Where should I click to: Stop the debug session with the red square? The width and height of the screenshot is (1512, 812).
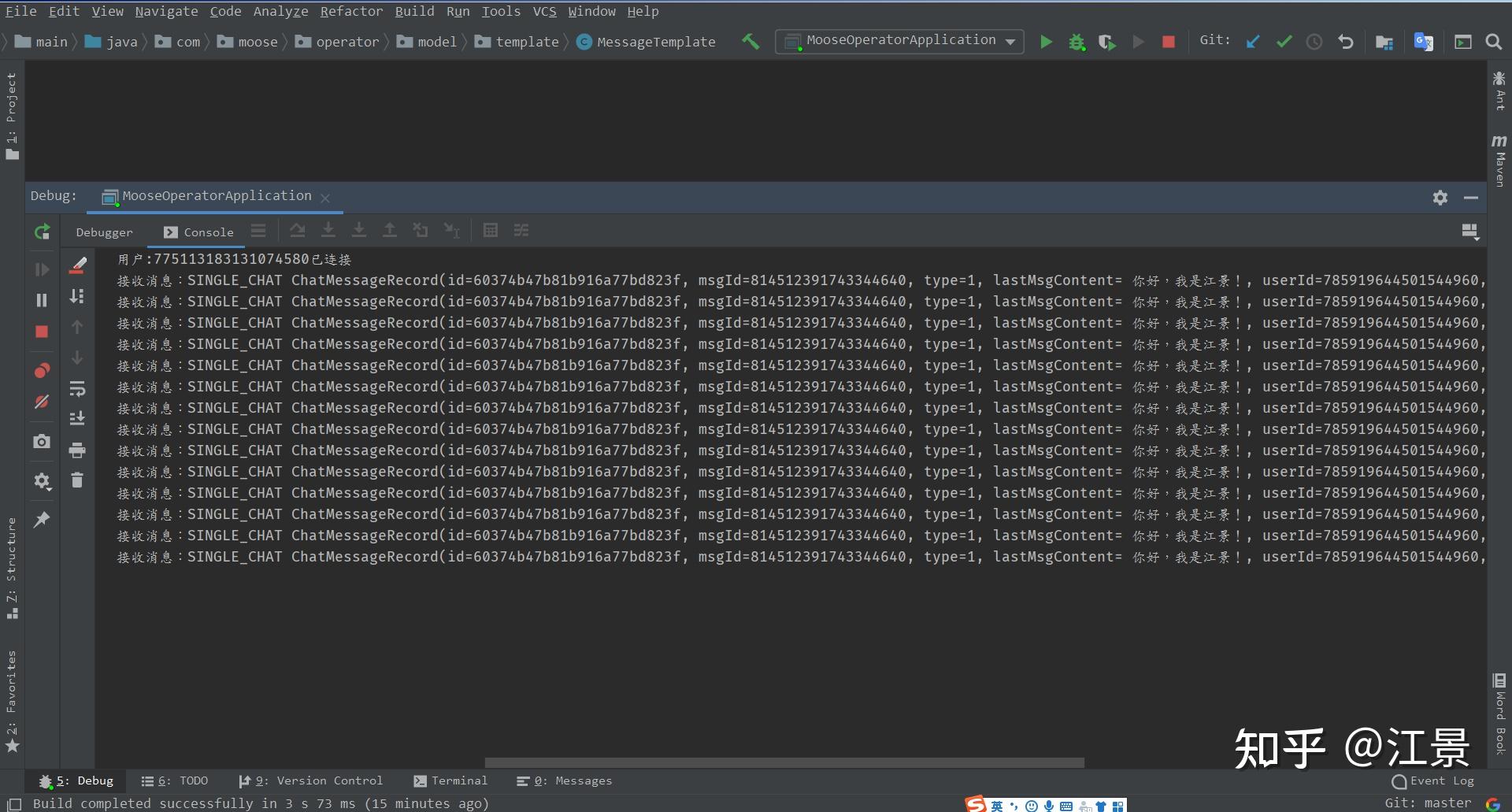(x=42, y=332)
